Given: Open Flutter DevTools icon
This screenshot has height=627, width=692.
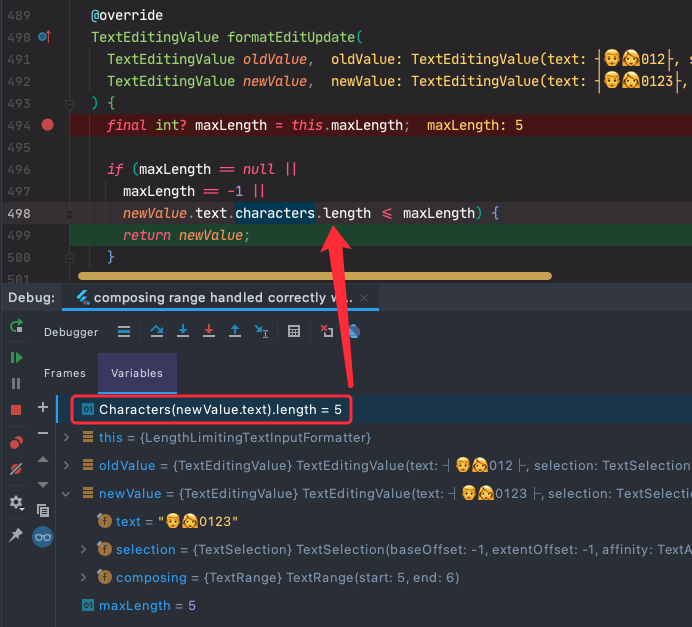Looking at the screenshot, I should (x=354, y=331).
